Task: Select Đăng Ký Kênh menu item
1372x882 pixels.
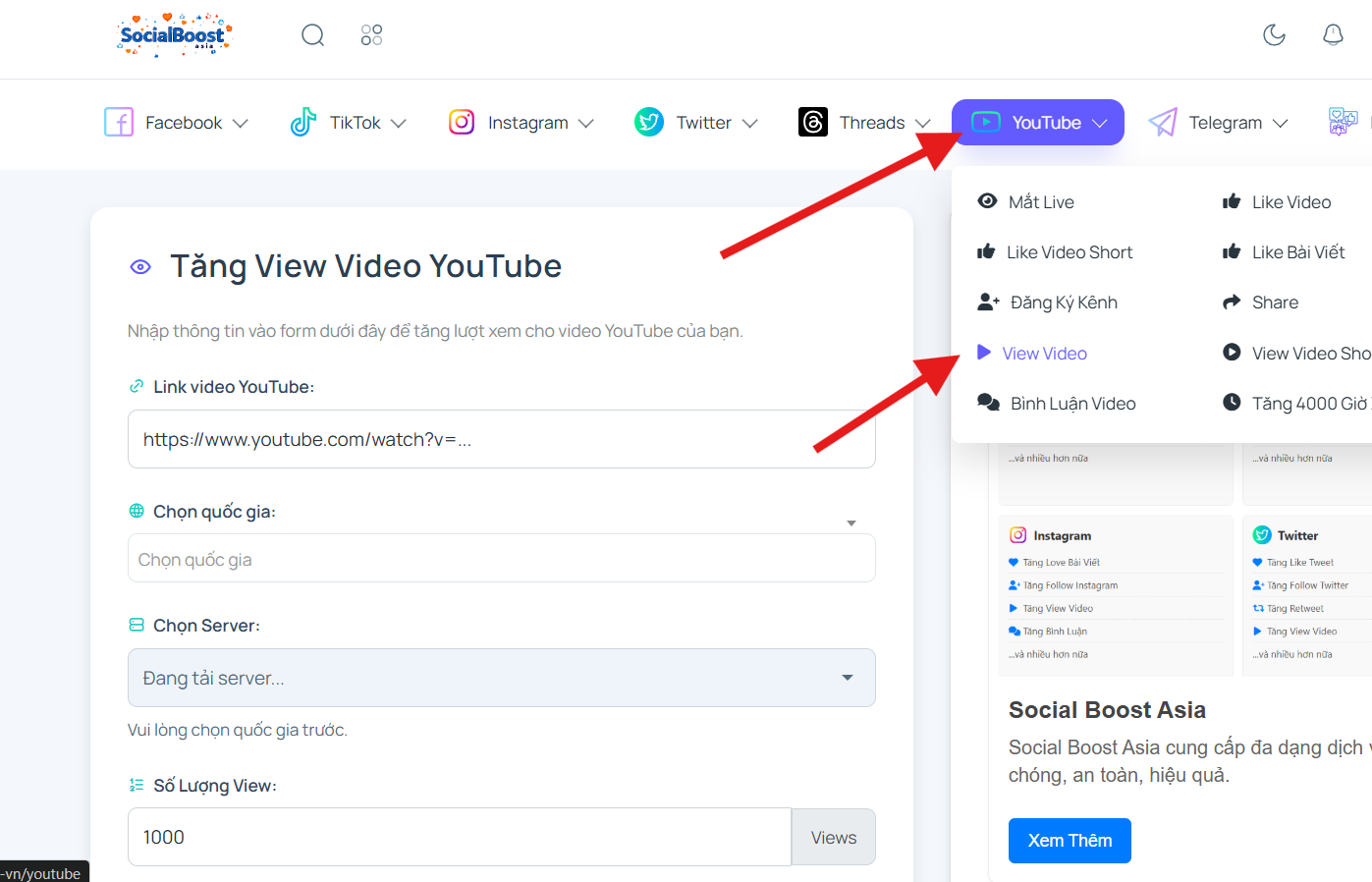Action: [x=1048, y=303]
